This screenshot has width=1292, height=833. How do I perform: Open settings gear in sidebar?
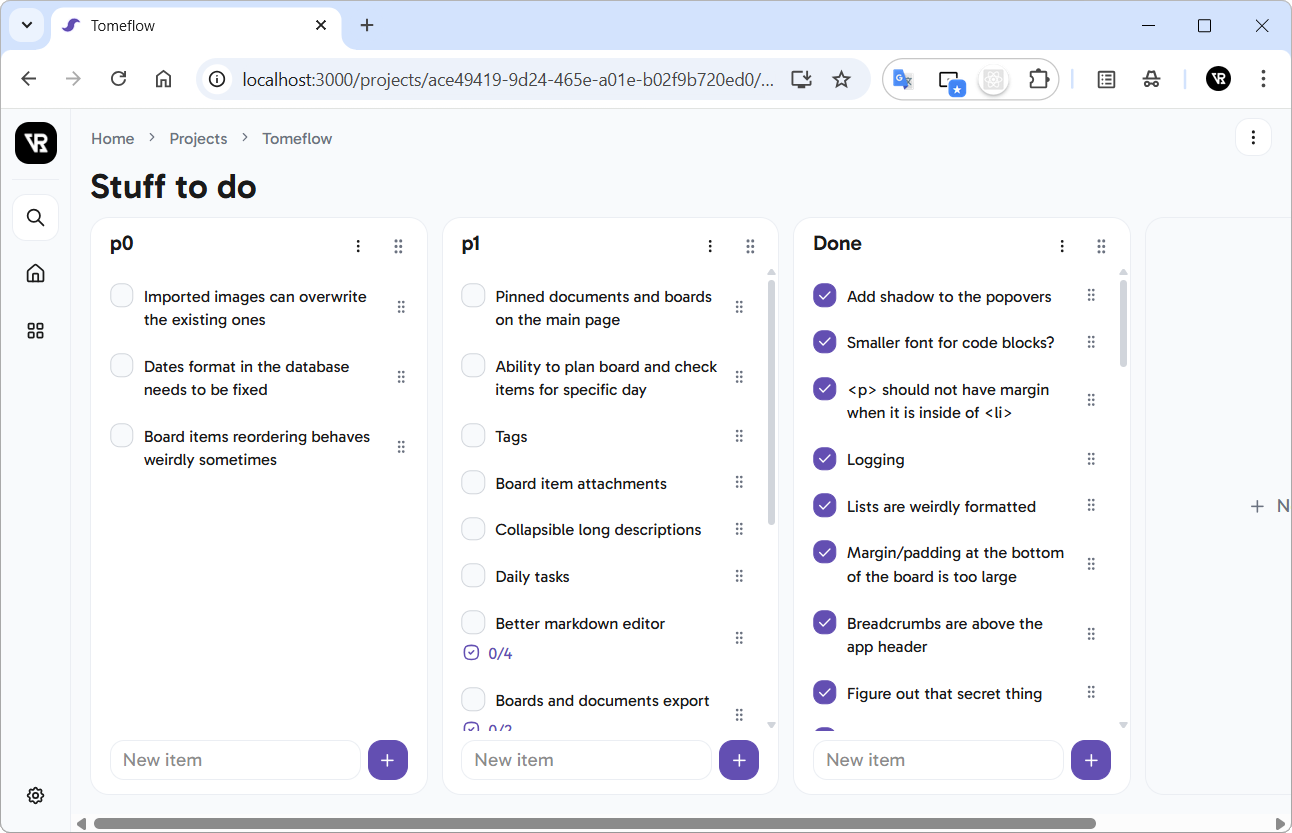(36, 795)
